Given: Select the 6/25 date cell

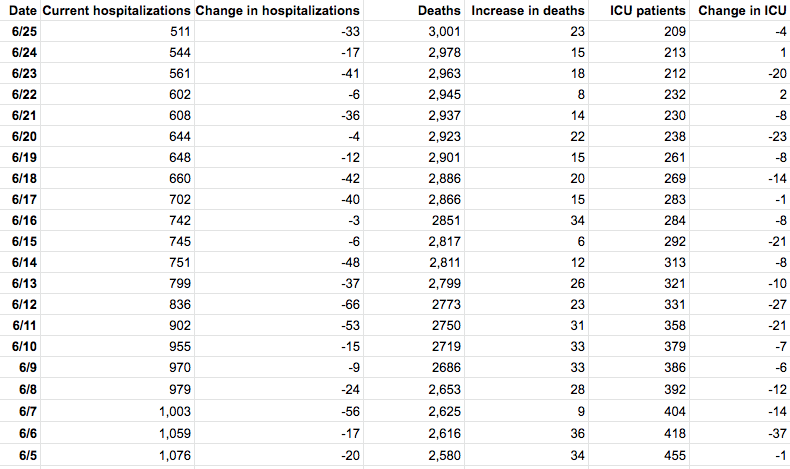Looking at the screenshot, I should point(23,31).
